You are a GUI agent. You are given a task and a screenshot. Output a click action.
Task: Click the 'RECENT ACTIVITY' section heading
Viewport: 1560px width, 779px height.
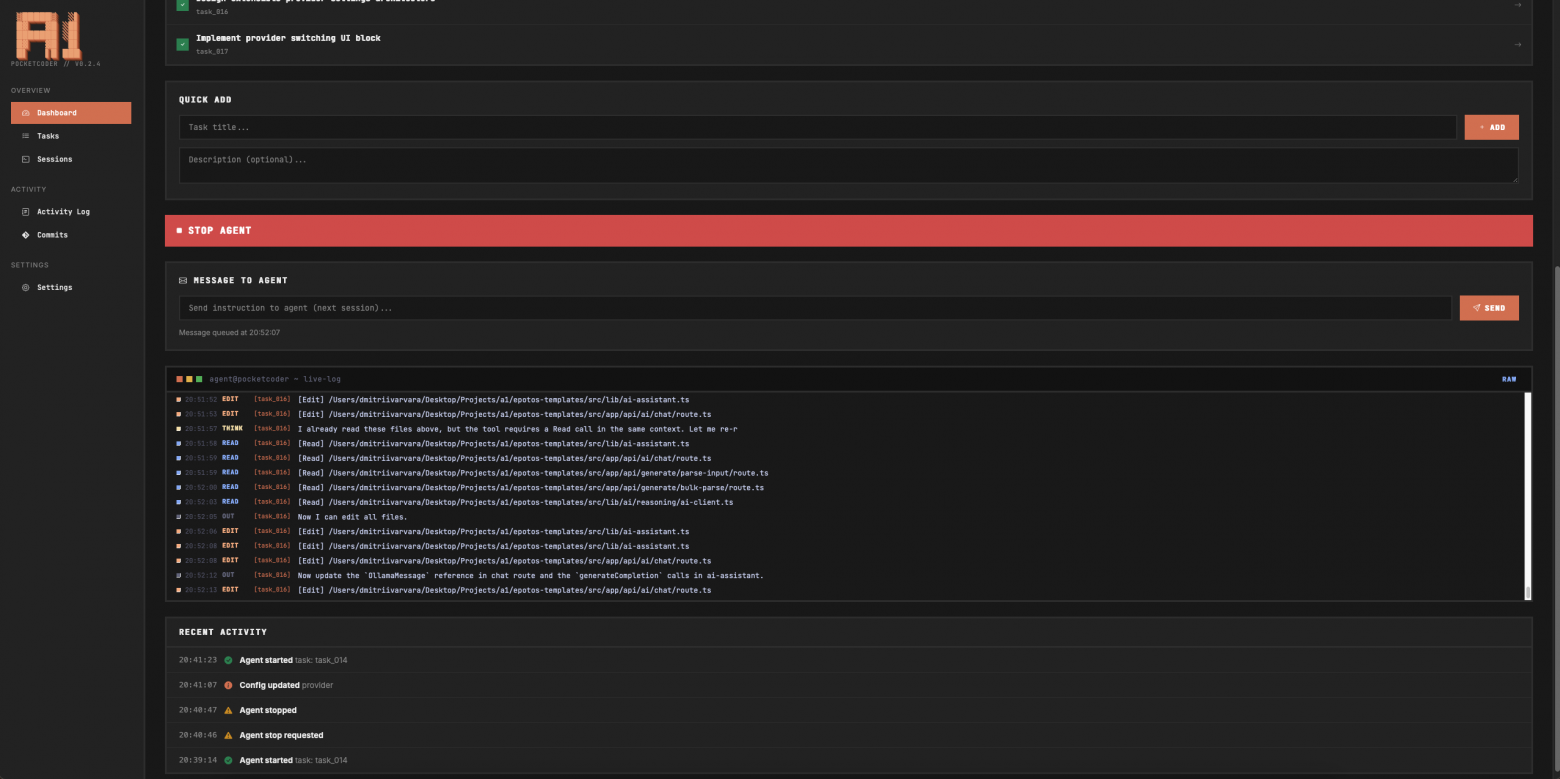click(223, 632)
